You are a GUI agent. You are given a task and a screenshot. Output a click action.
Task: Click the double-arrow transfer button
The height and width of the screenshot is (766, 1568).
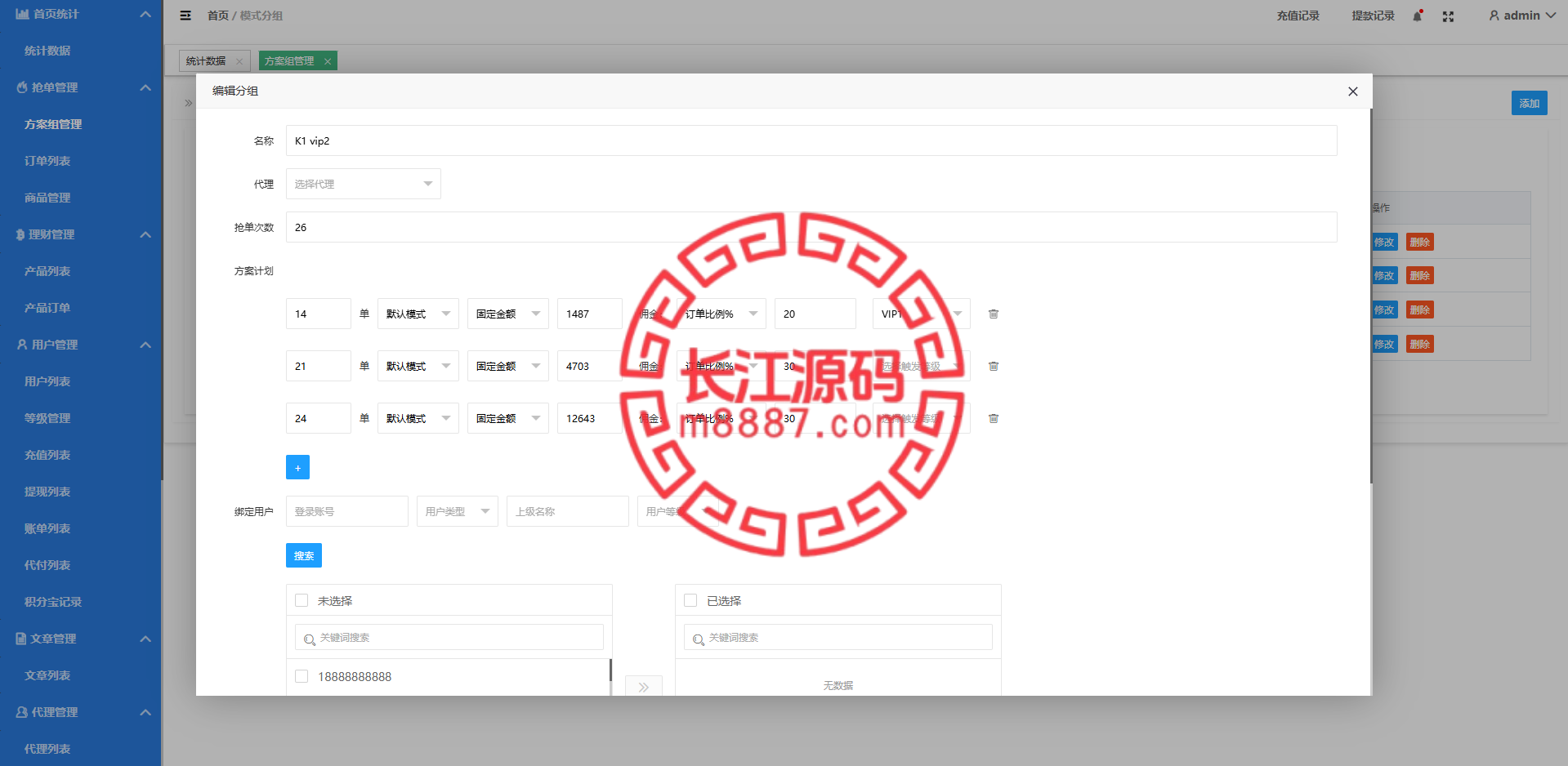pos(644,686)
